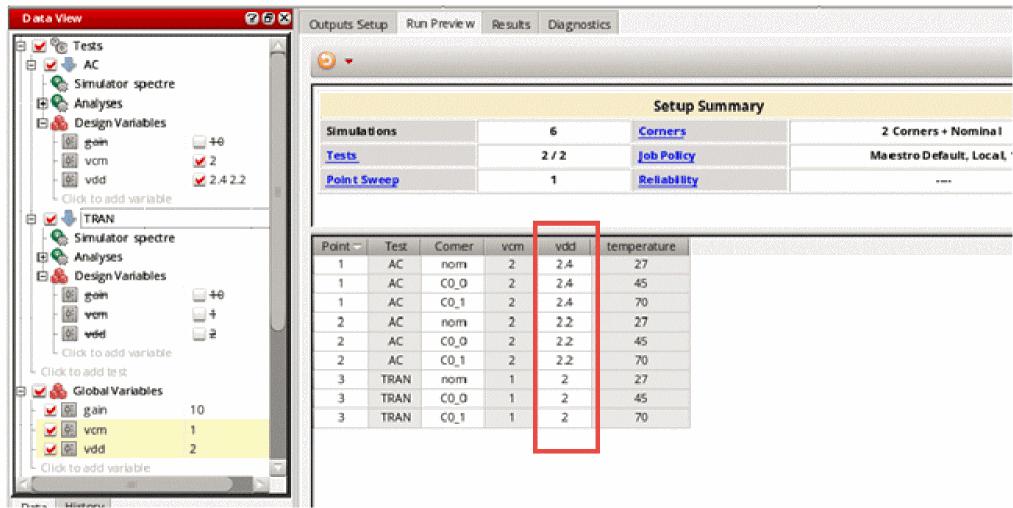The image size is (1013, 508).
Task: Toggle global vcm variable checkbox
Action: (50, 430)
